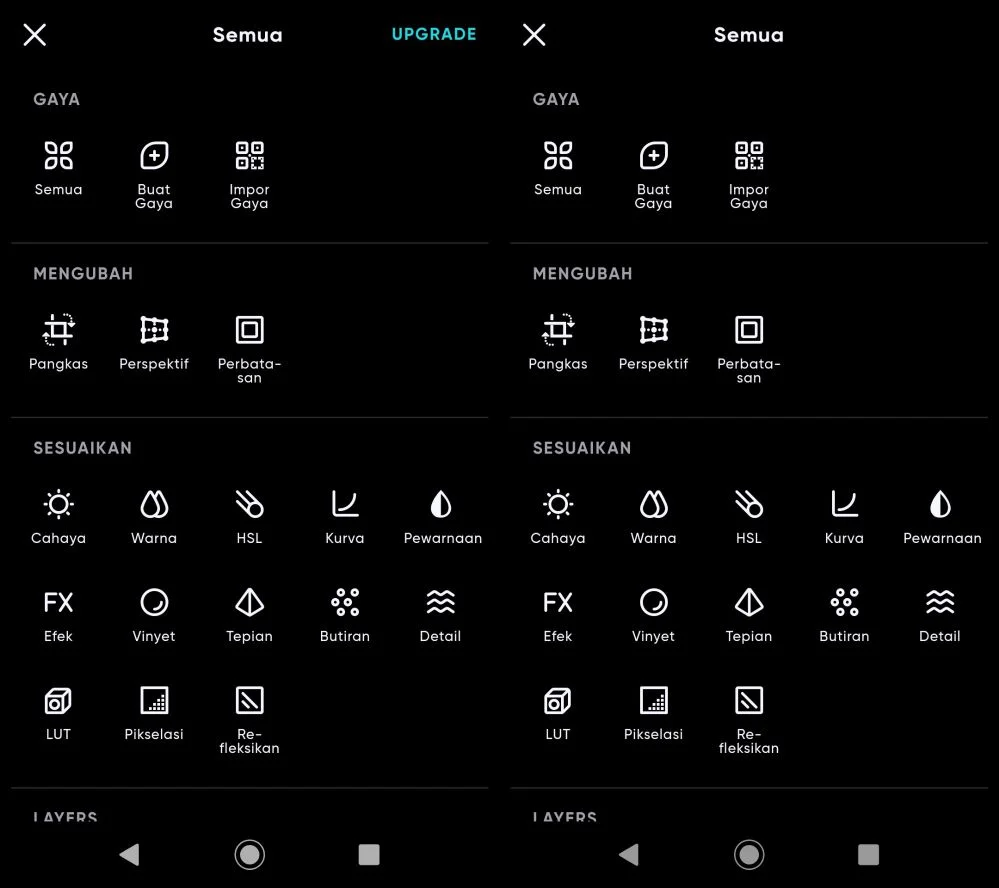Open Refleksikan tool in left panel

pos(250,720)
